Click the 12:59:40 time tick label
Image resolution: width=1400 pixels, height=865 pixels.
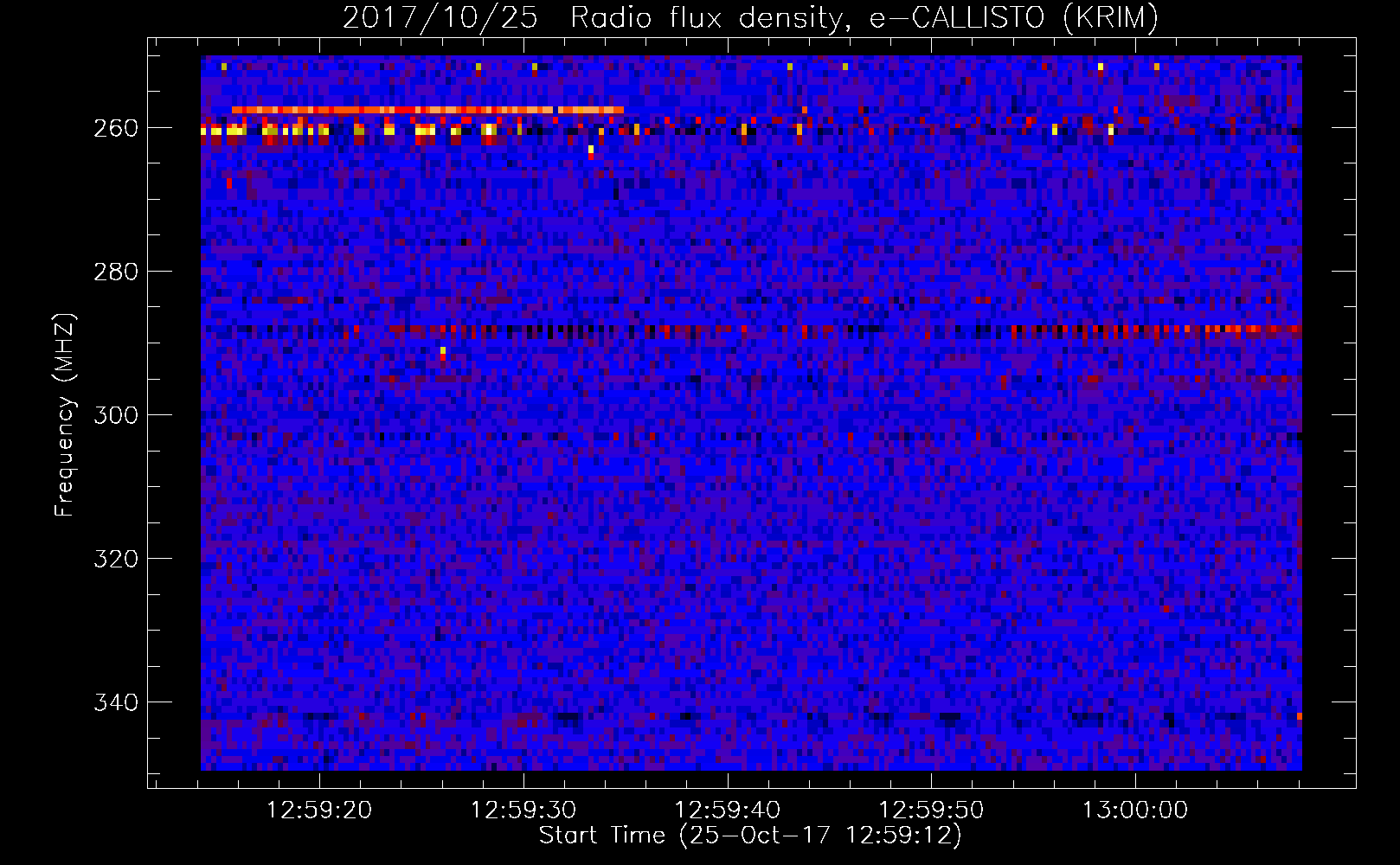pos(727,811)
